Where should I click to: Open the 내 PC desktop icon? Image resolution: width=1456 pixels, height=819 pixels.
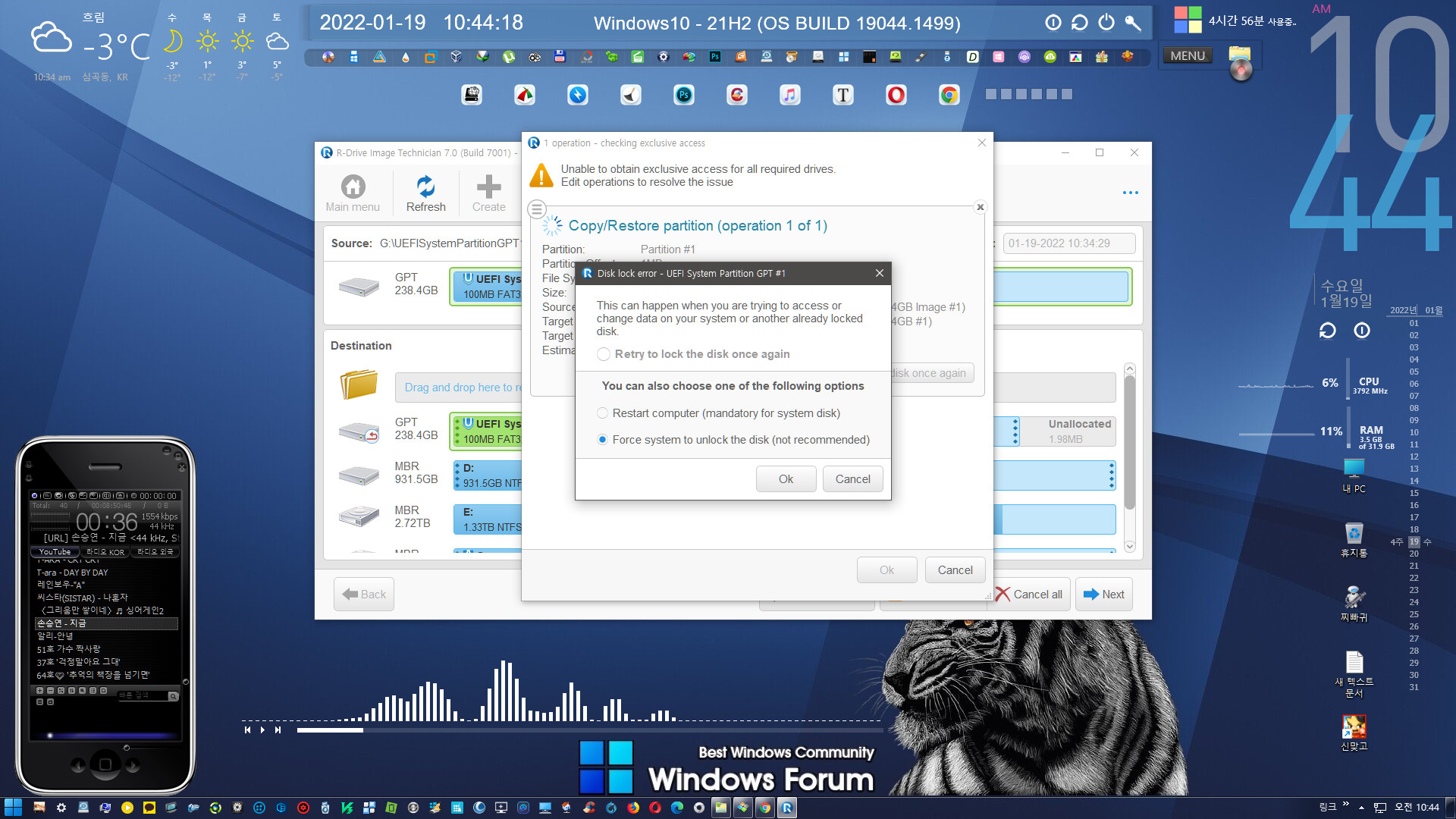click(x=1354, y=476)
